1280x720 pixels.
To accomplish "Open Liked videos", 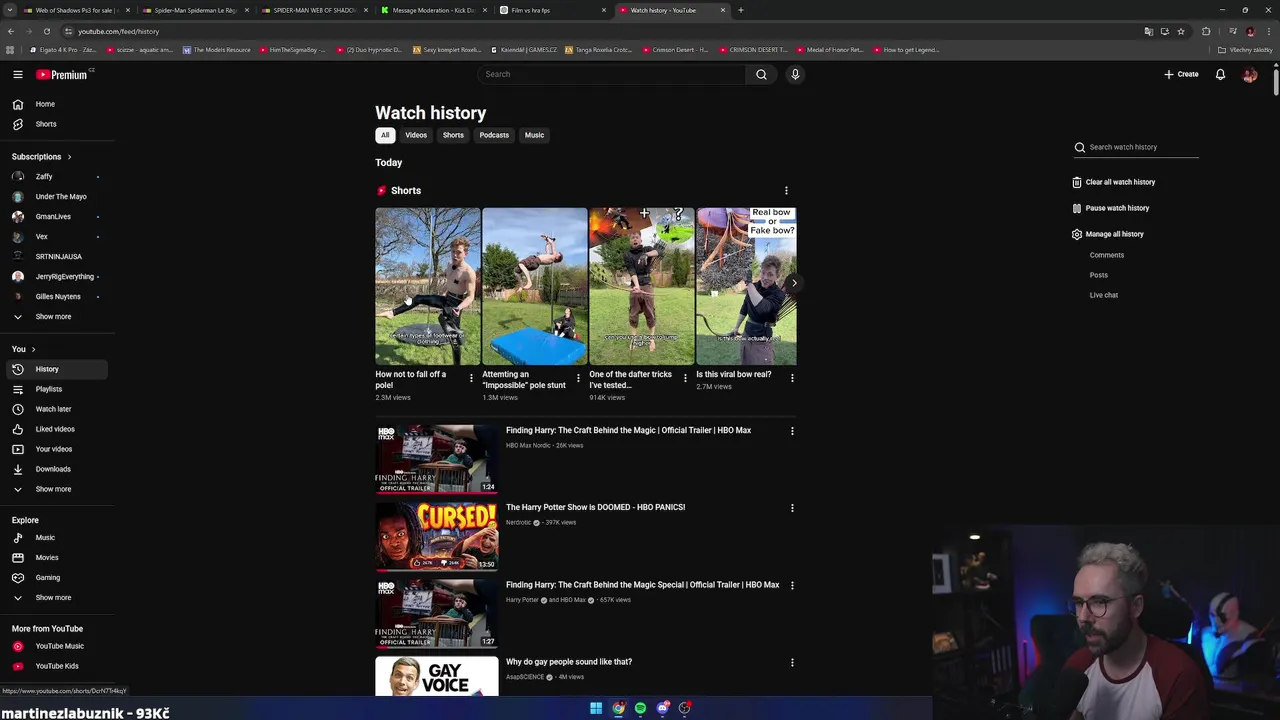I will 55,429.
